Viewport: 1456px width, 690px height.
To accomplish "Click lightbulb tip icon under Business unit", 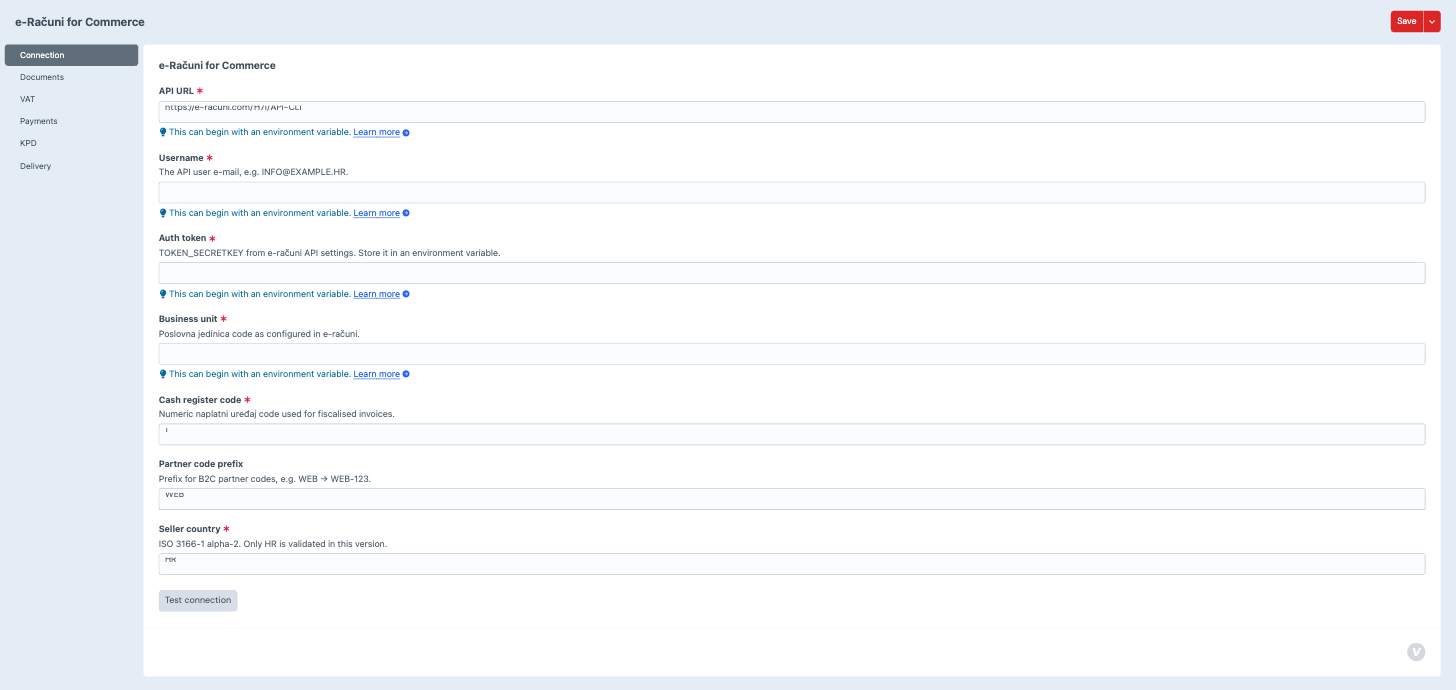I will point(163,374).
